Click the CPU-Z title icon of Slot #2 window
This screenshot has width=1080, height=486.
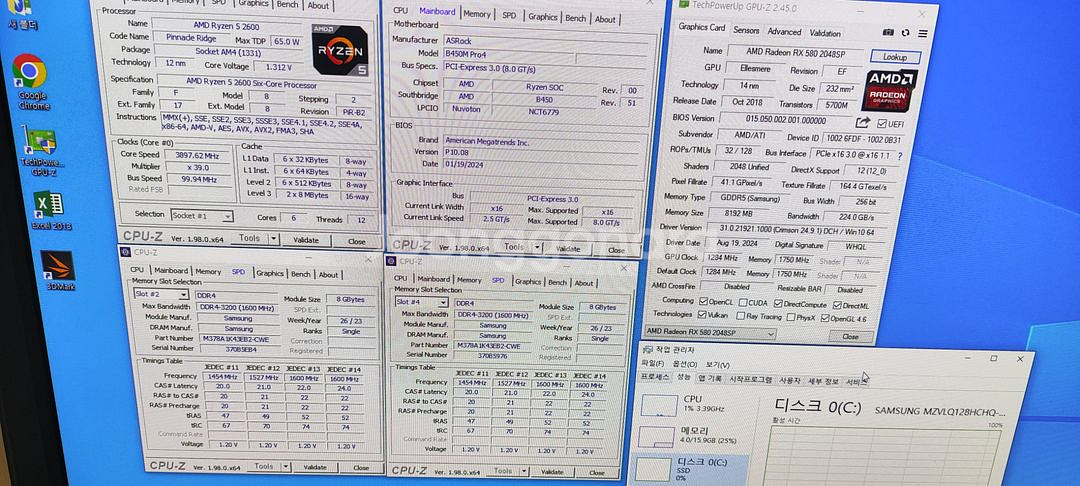pyautogui.click(x=125, y=252)
